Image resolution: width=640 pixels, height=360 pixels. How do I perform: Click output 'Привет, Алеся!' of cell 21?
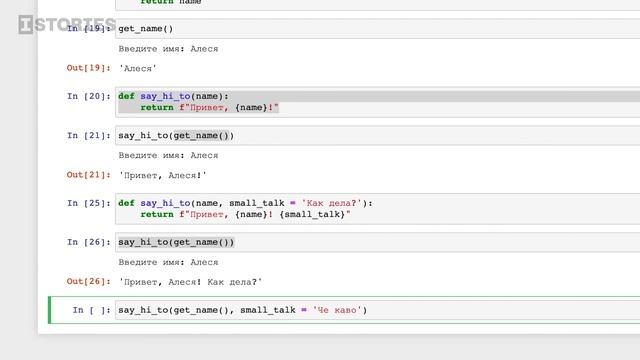tap(162, 176)
